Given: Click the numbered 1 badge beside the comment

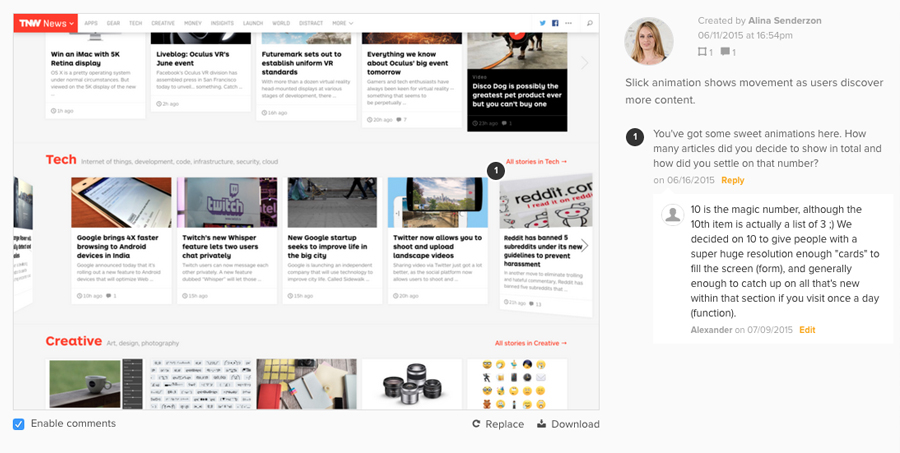Looking at the screenshot, I should tap(635, 137).
